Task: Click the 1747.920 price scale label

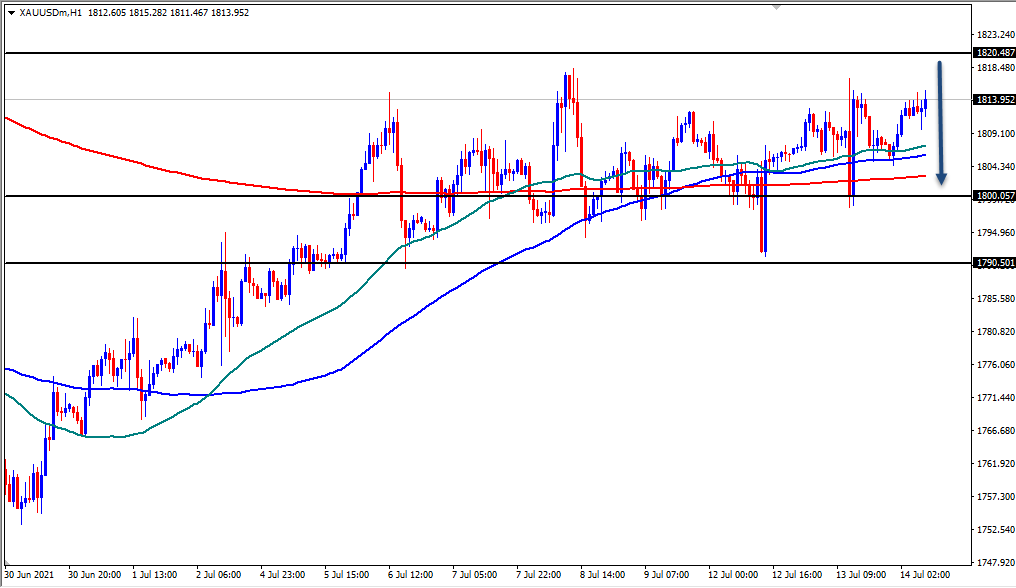Action: [995, 563]
